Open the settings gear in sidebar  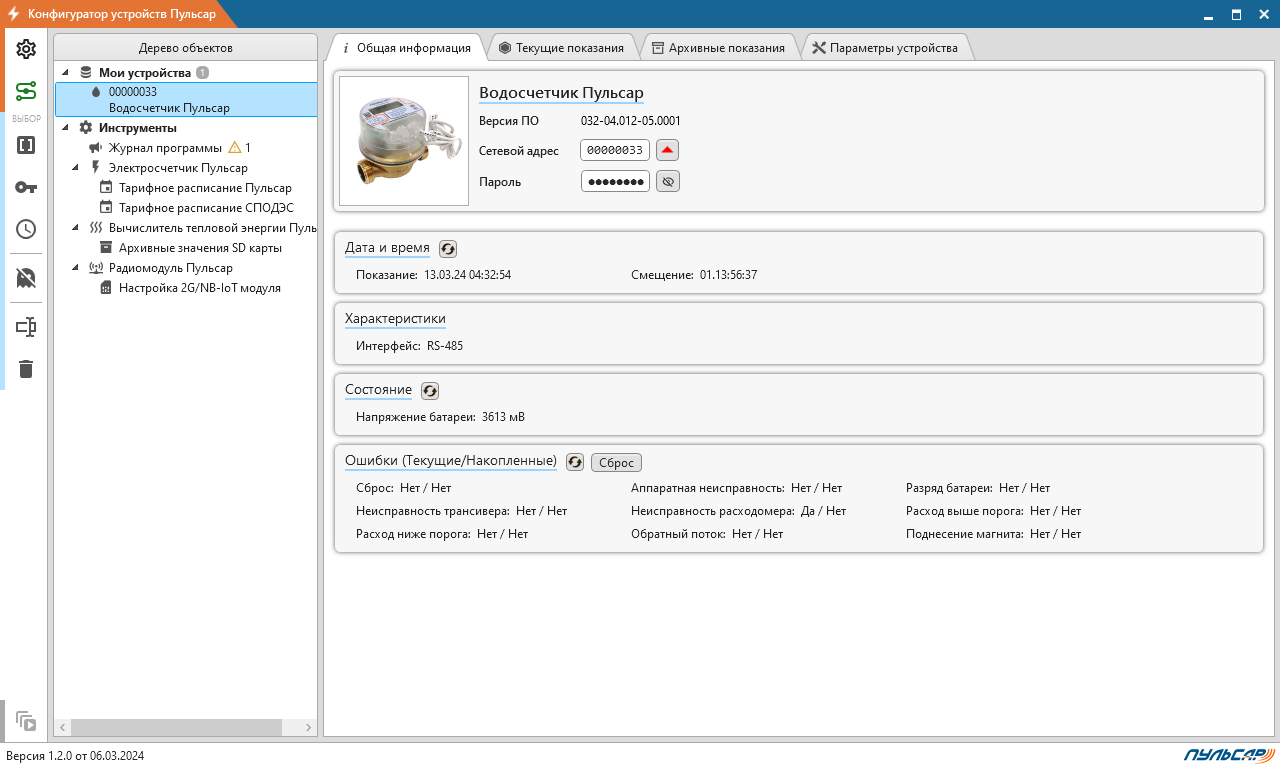tap(26, 49)
